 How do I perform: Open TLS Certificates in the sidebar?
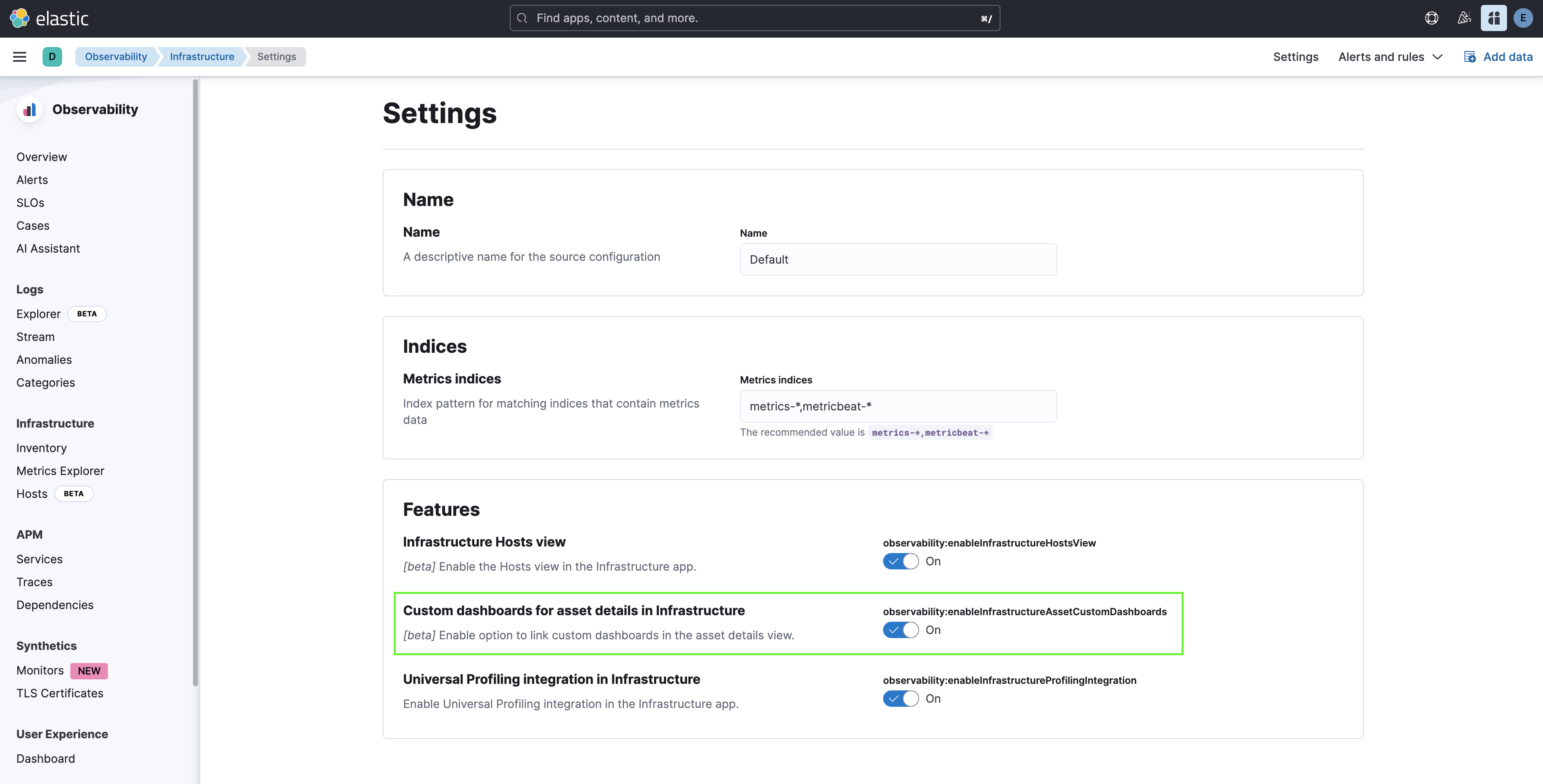(60, 694)
